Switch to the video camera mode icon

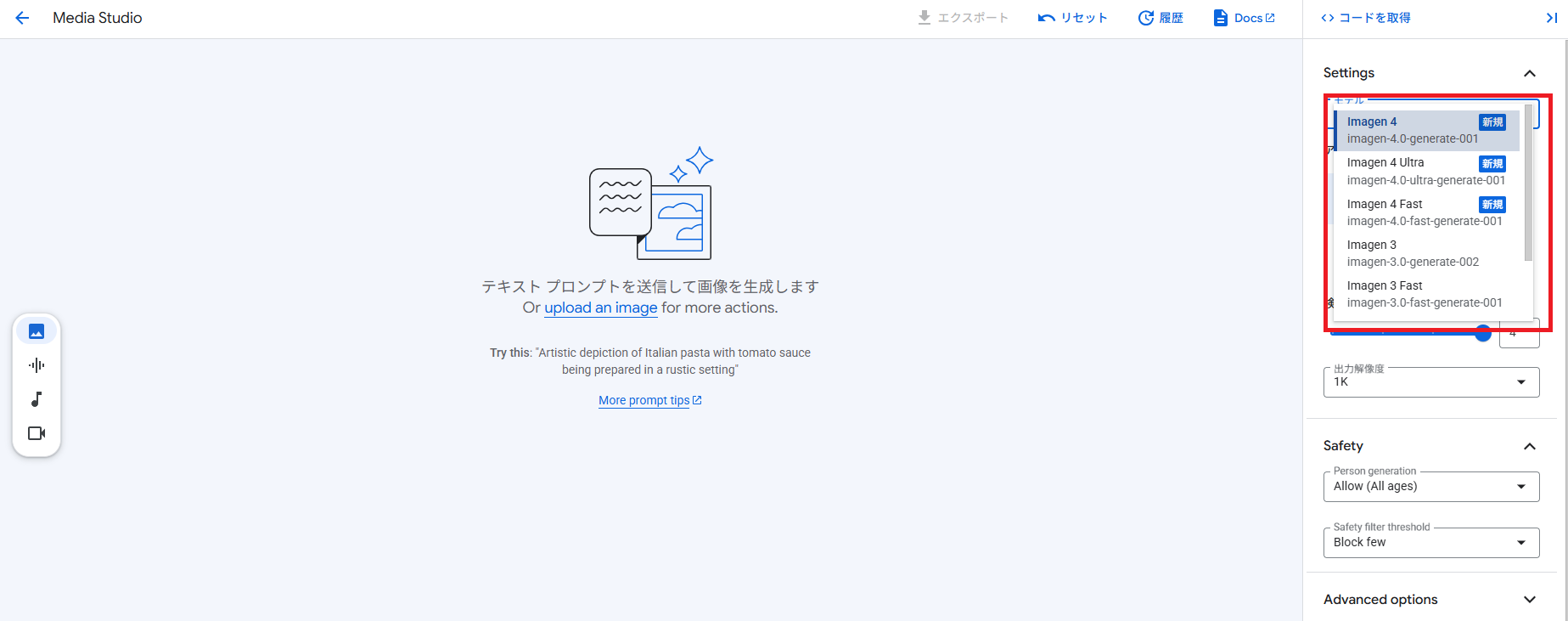[37, 433]
